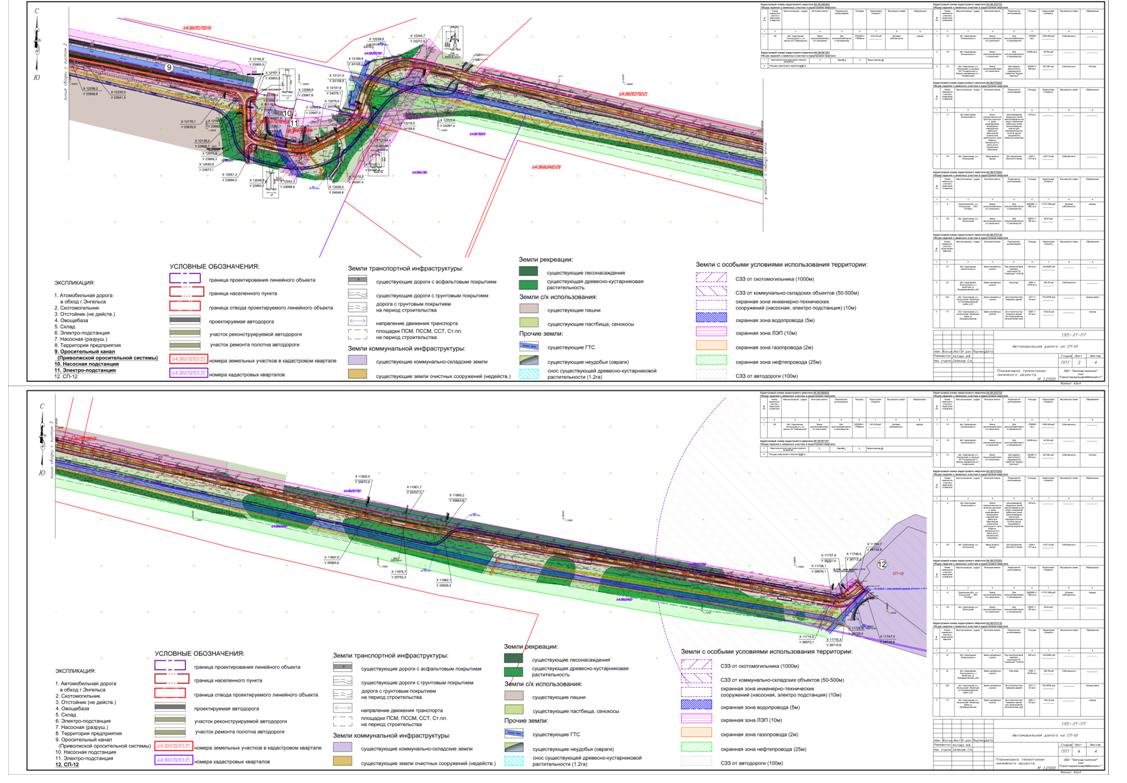
Task: Select green hatched 'охранная зона нефтепровода' swatch in bottom legend
Action: click(x=696, y=747)
